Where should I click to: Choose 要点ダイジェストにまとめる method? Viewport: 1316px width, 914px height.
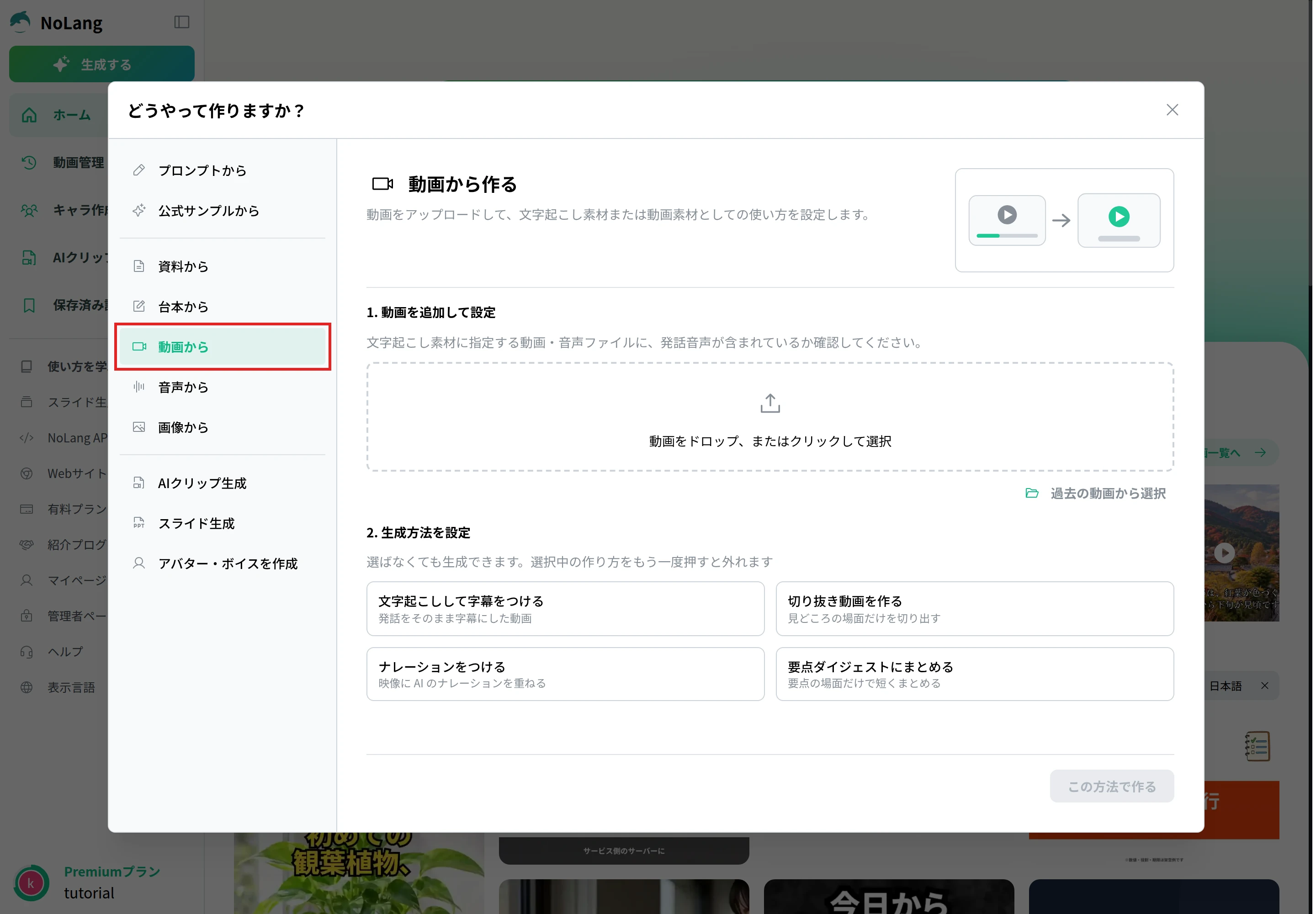975,674
